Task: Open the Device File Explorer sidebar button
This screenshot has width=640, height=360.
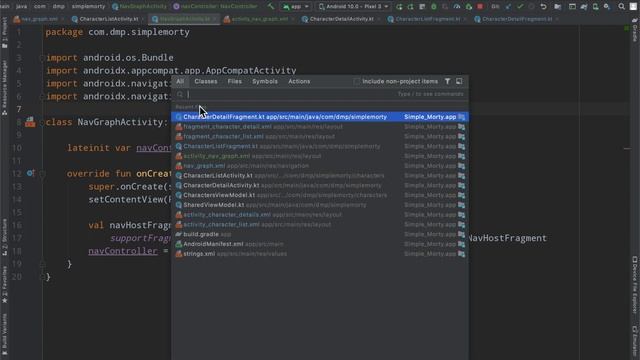Action: tap(635, 286)
